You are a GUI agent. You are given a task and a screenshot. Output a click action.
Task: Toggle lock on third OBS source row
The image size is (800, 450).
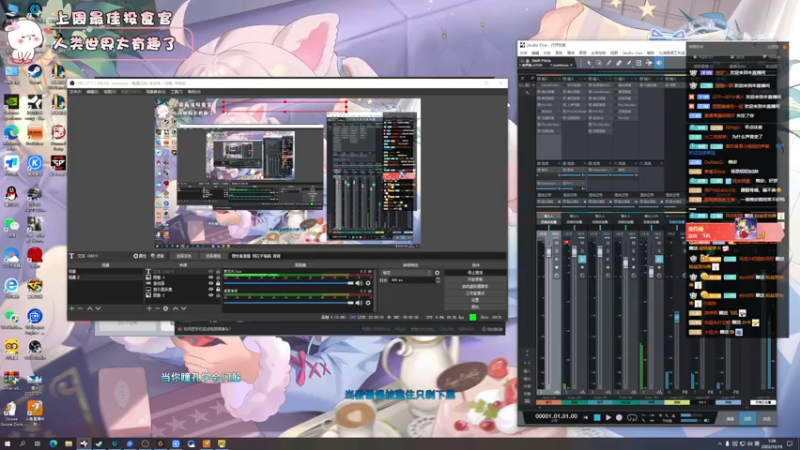click(x=218, y=283)
